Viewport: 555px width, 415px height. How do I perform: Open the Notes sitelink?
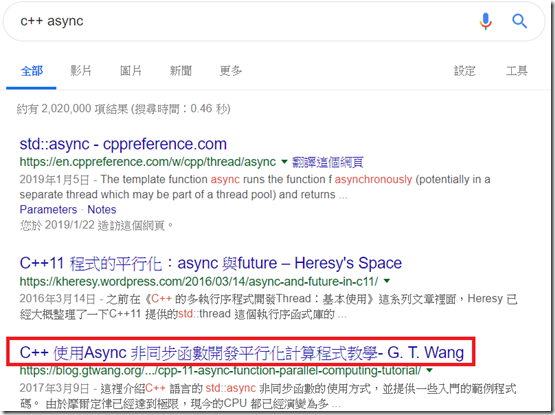coord(102,210)
